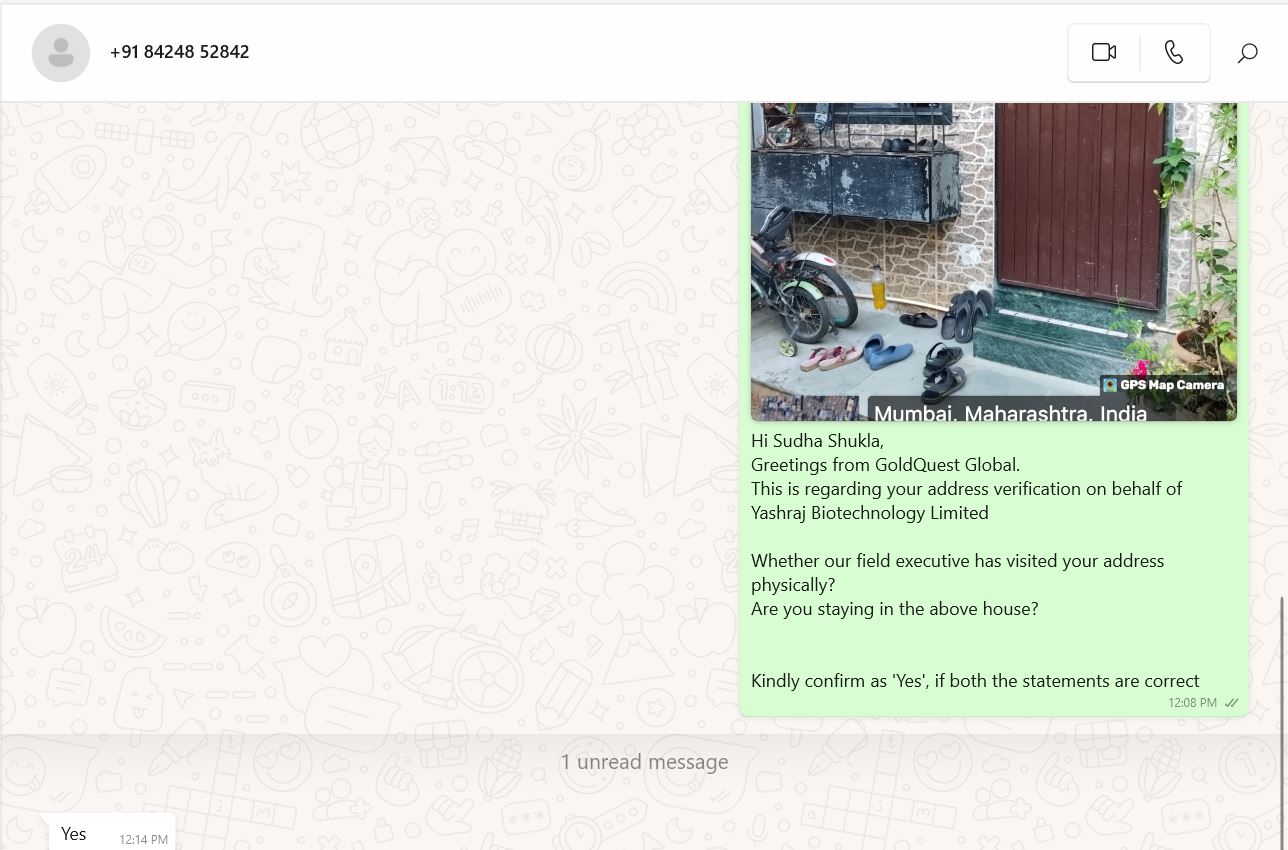Open search in chat using the magnifier icon
Viewport: 1288px width, 850px height.
pyautogui.click(x=1247, y=53)
